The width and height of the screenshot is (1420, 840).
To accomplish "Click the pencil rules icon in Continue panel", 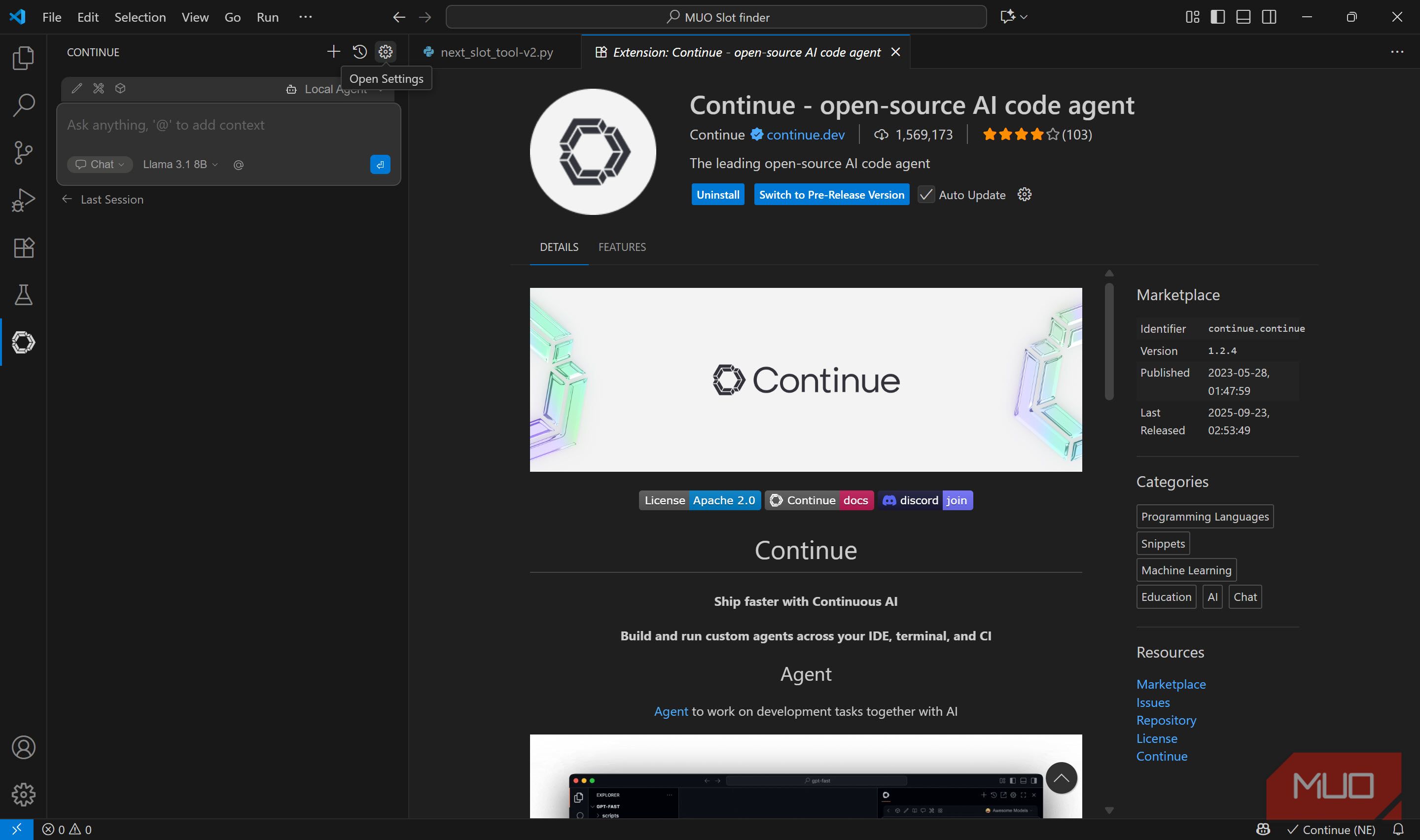I will (76, 88).
